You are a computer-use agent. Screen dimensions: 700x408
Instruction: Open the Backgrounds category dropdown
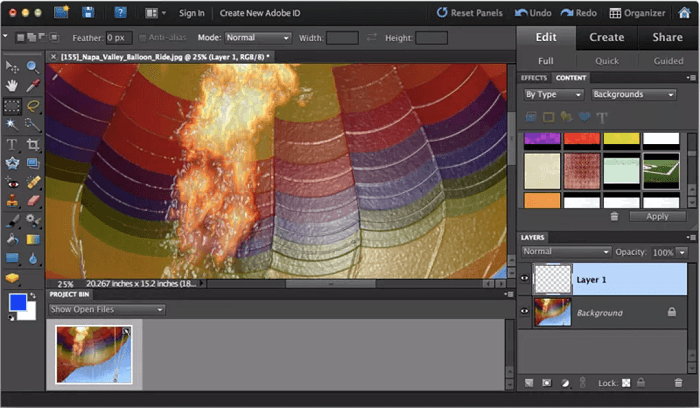point(633,95)
